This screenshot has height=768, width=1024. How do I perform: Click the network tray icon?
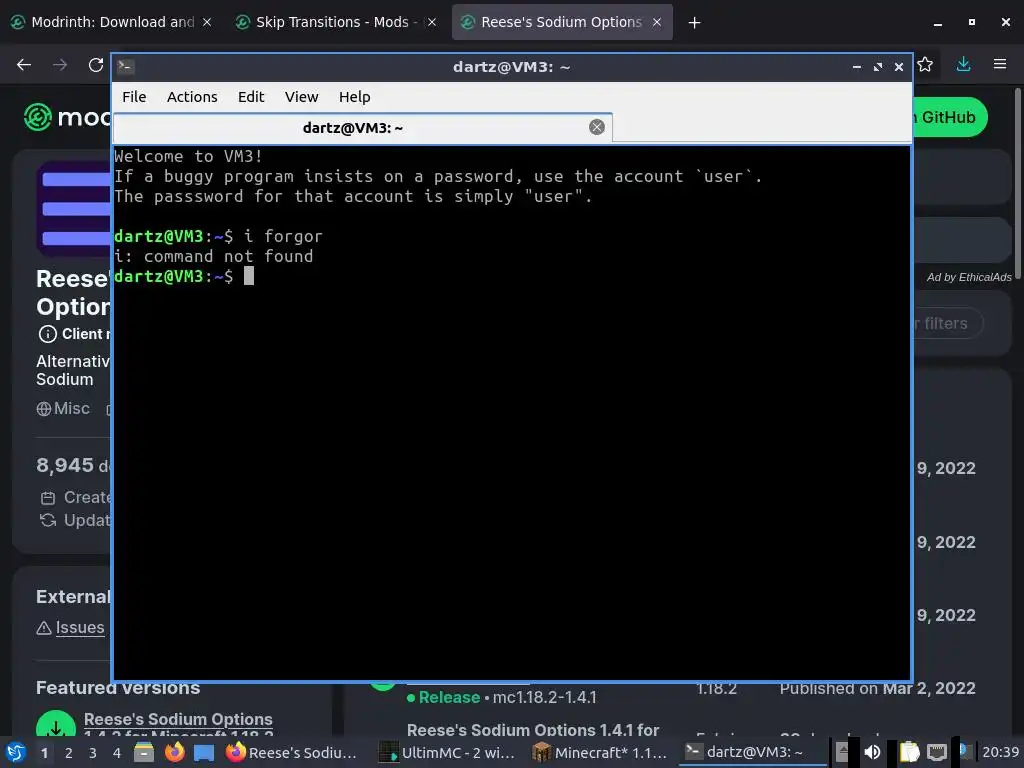(x=936, y=752)
